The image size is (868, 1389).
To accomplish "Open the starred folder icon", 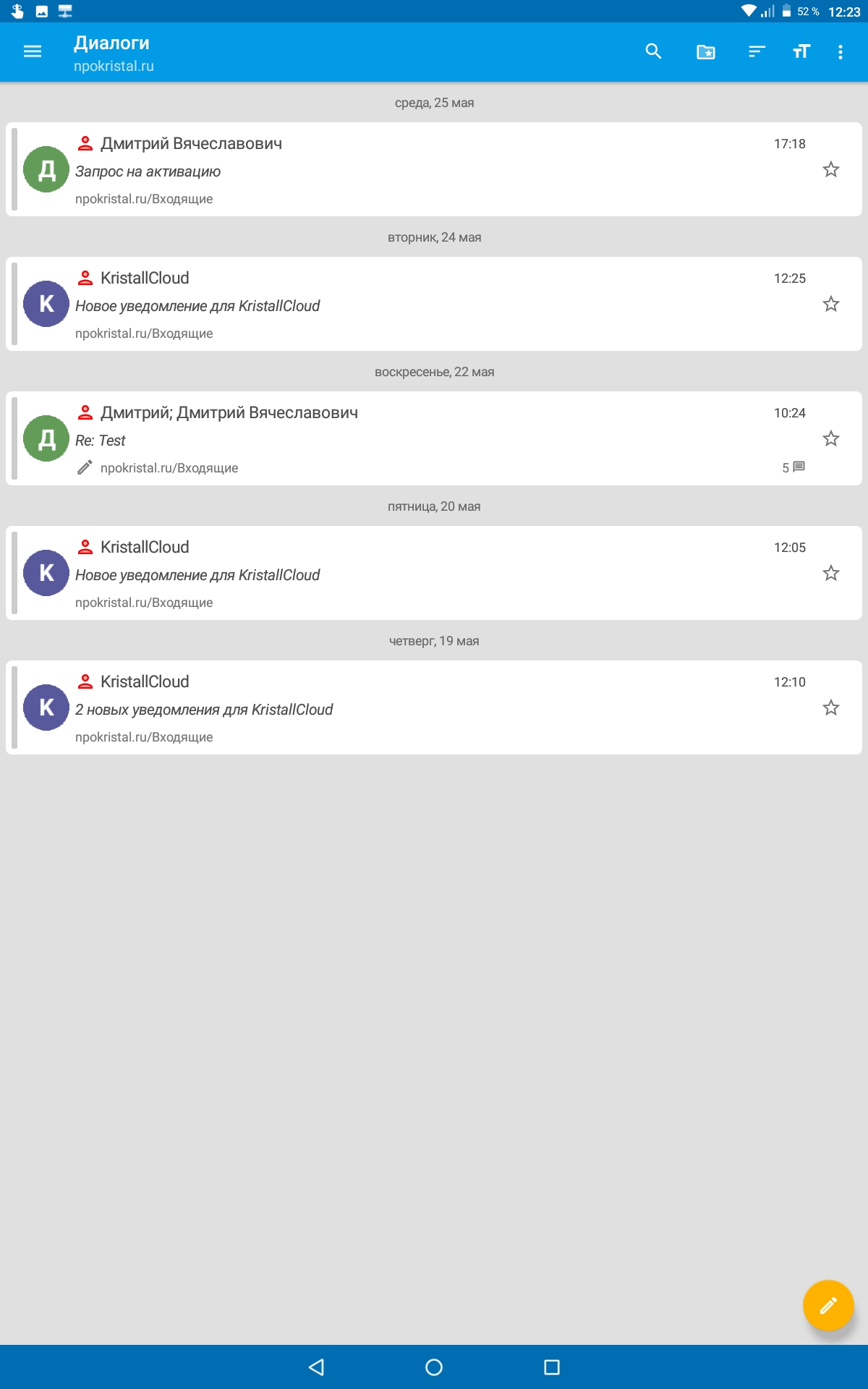I will pos(705,51).
